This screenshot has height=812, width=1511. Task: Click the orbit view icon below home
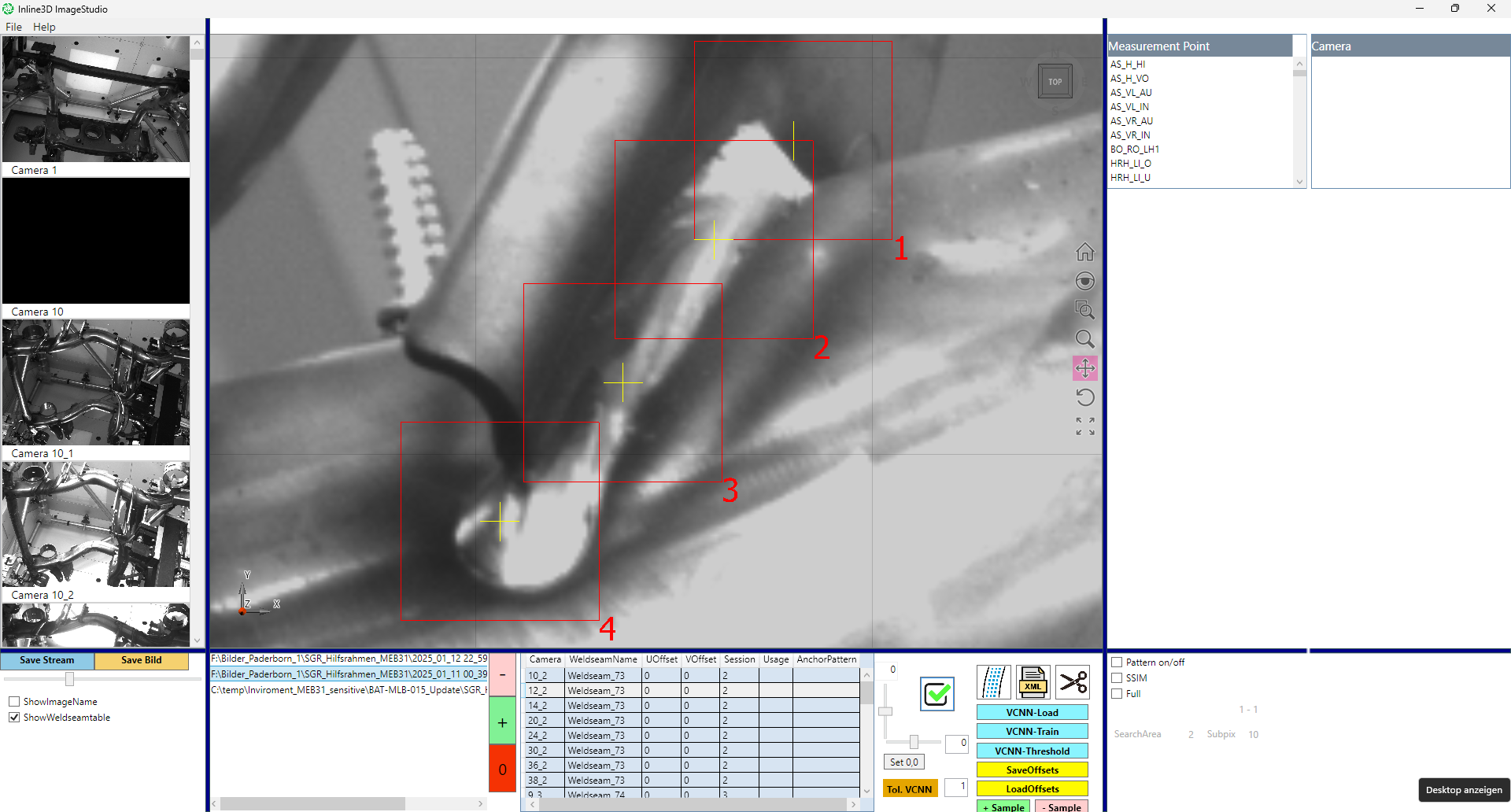pos(1085,281)
